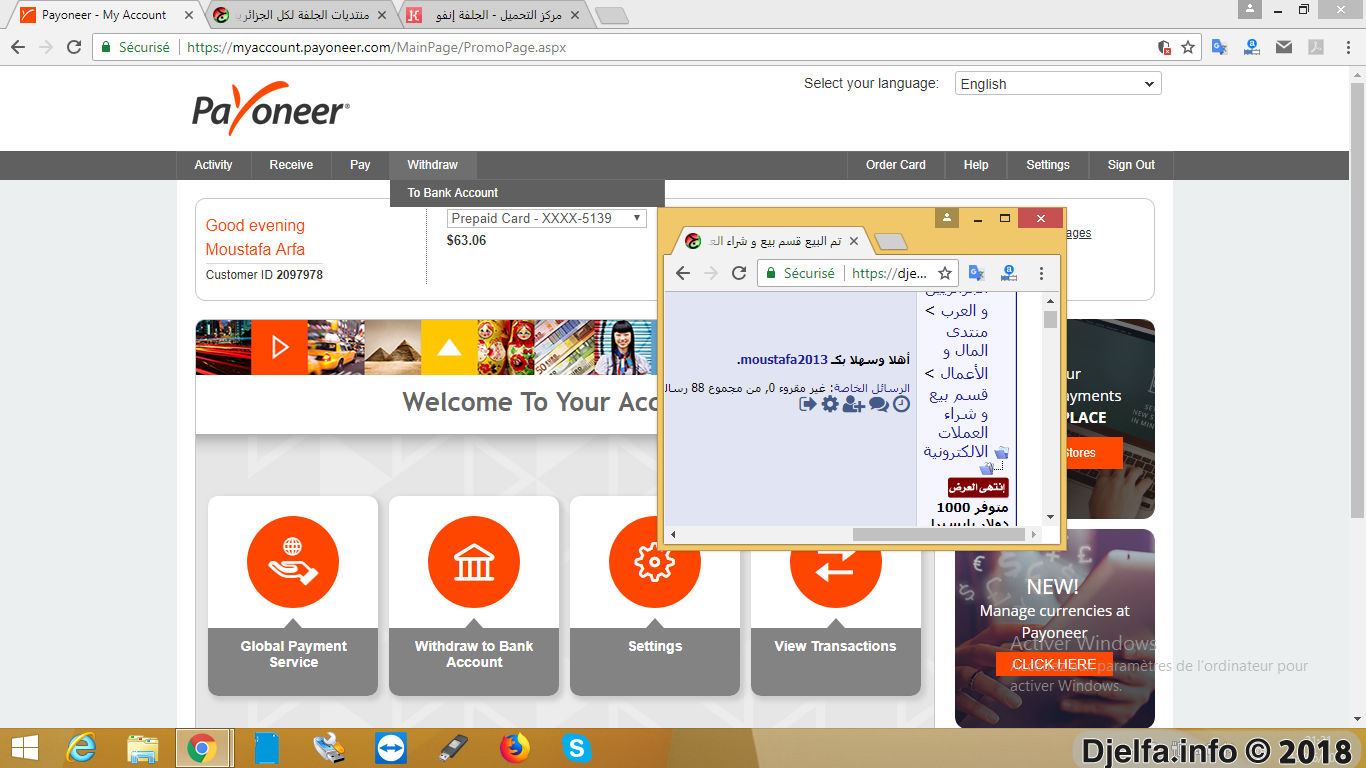The width and height of the screenshot is (1366, 768).
Task: Click popup window address bar
Action: pyautogui.click(x=858, y=273)
